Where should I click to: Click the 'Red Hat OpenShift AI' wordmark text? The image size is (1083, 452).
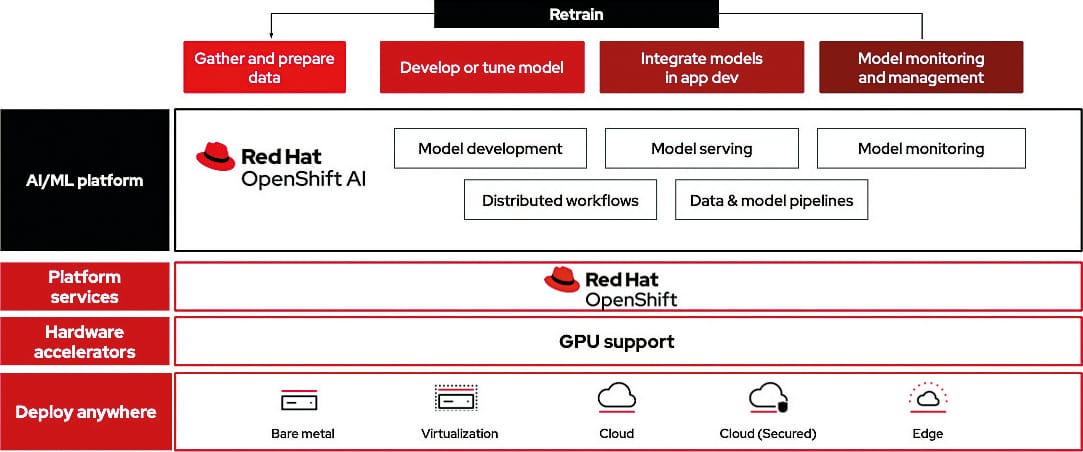pyautogui.click(x=304, y=168)
